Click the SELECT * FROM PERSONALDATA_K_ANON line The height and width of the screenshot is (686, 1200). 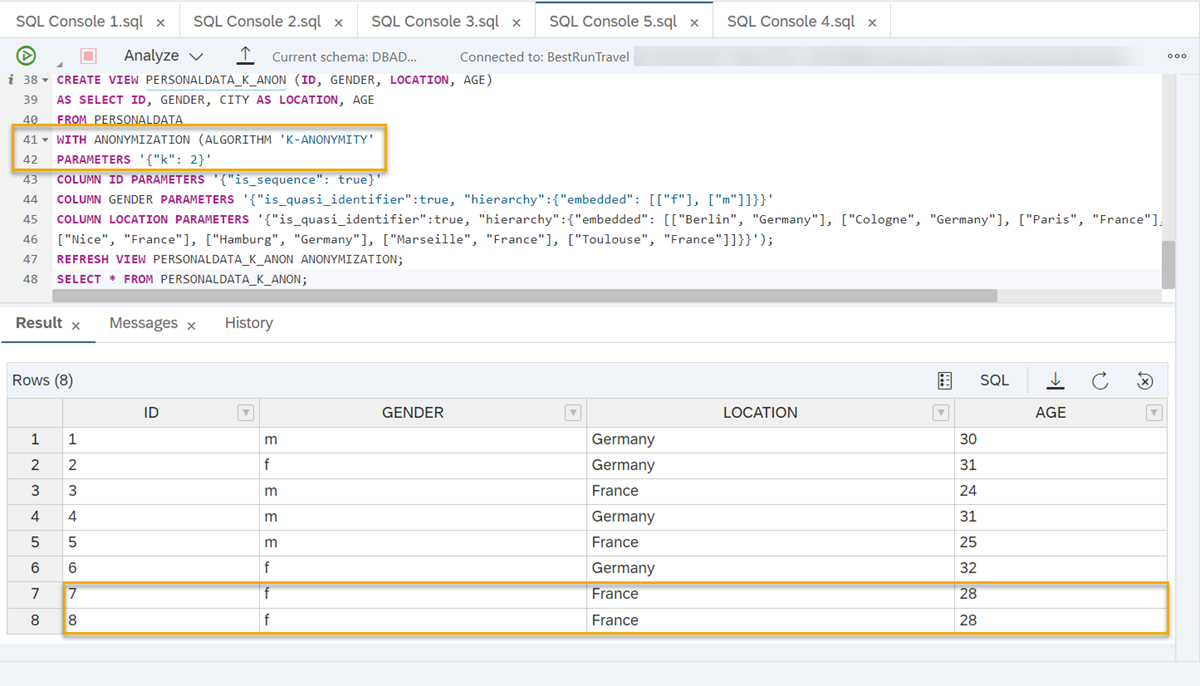pyautogui.click(x=182, y=280)
